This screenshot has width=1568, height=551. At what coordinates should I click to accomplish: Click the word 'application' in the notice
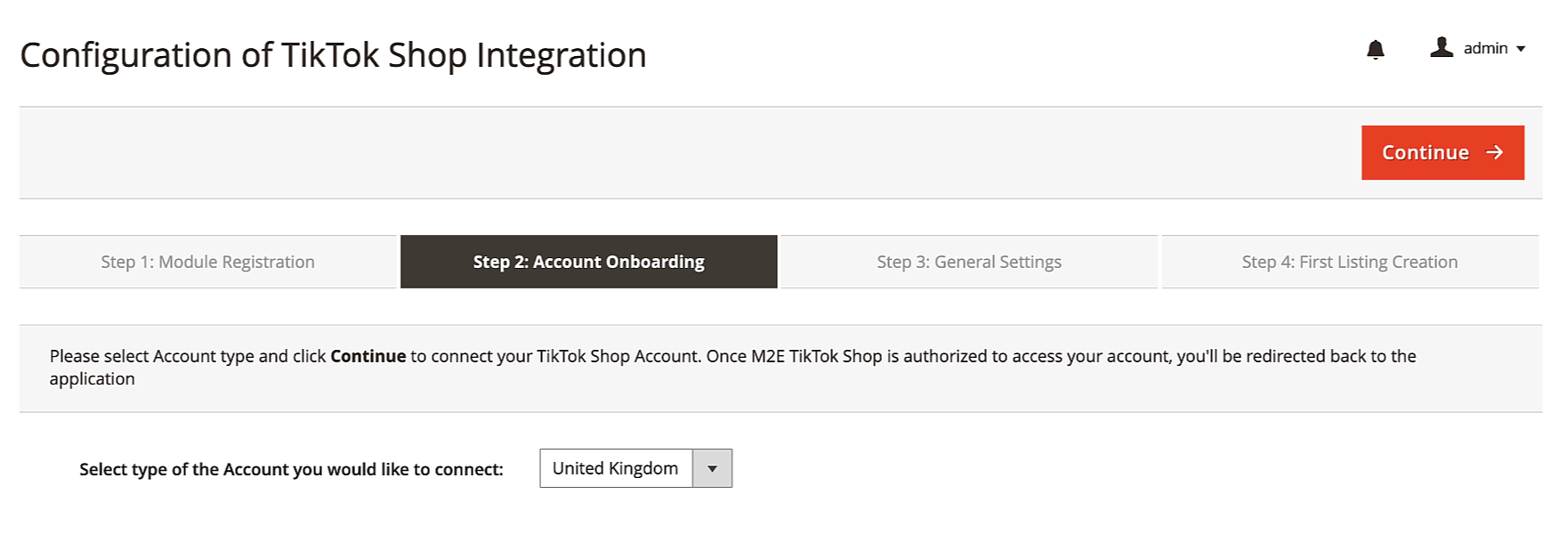pyautogui.click(x=92, y=379)
